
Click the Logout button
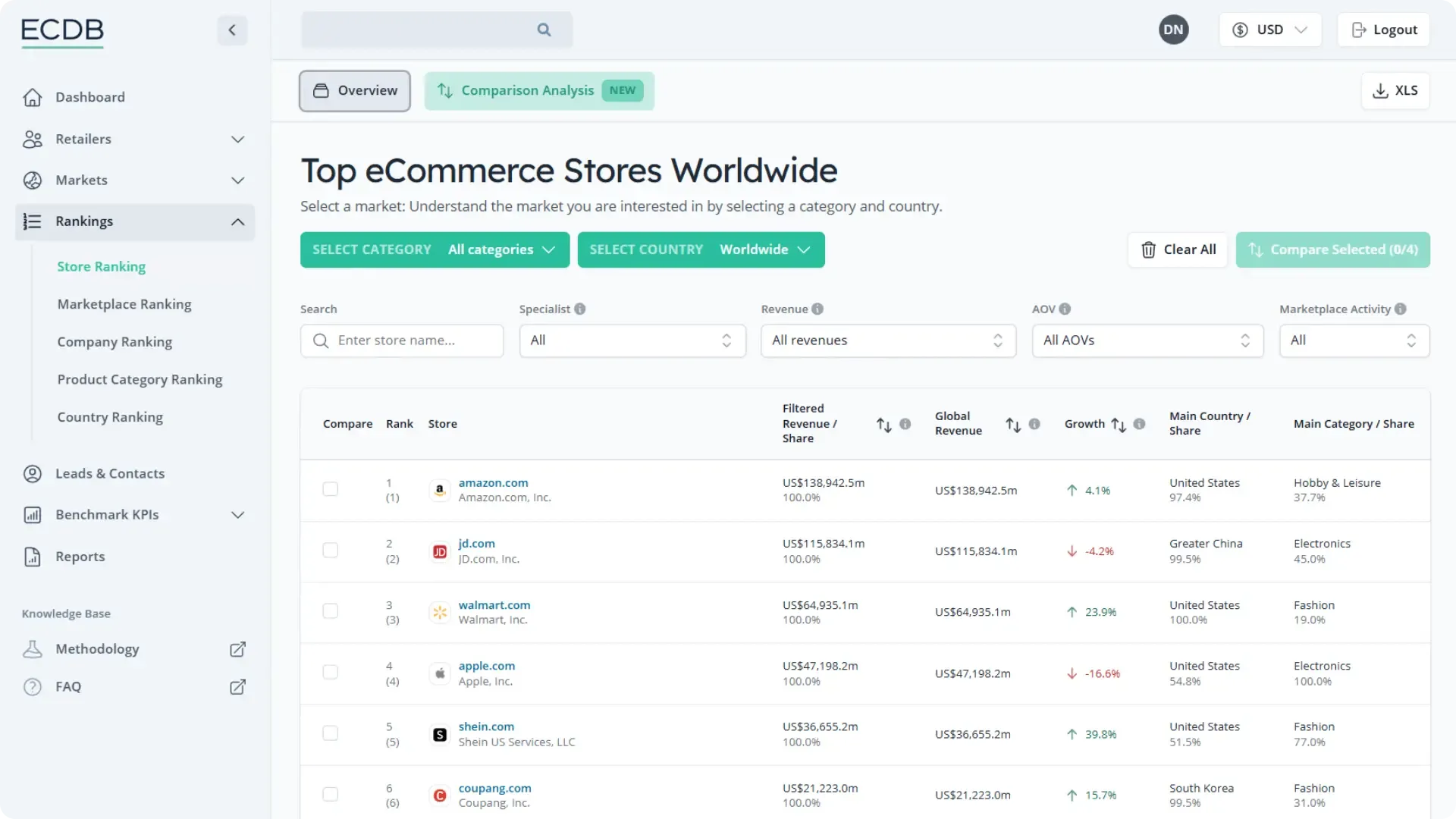click(x=1384, y=30)
